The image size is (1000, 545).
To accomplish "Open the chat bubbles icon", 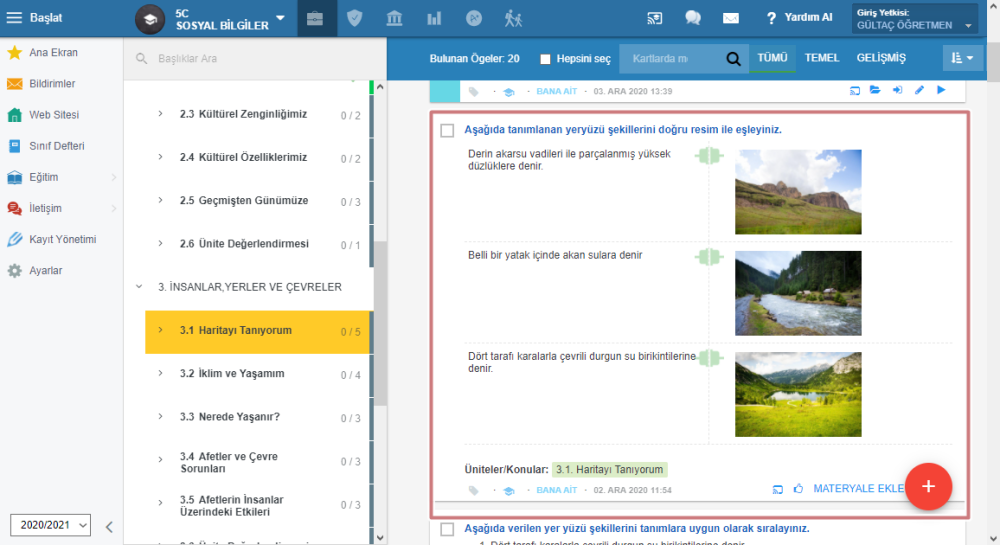I will tap(693, 18).
